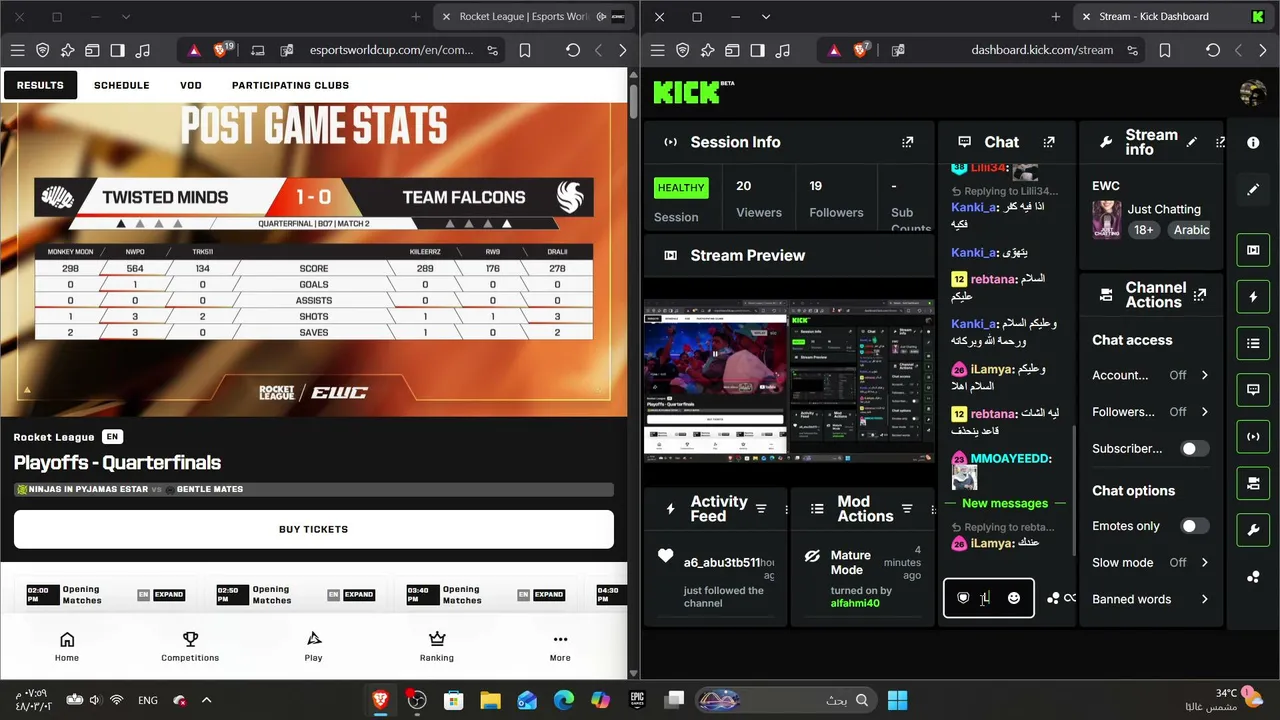Toggle Channel Actions camera icon in sidebar
The image size is (1280, 720).
pos(1253,483)
